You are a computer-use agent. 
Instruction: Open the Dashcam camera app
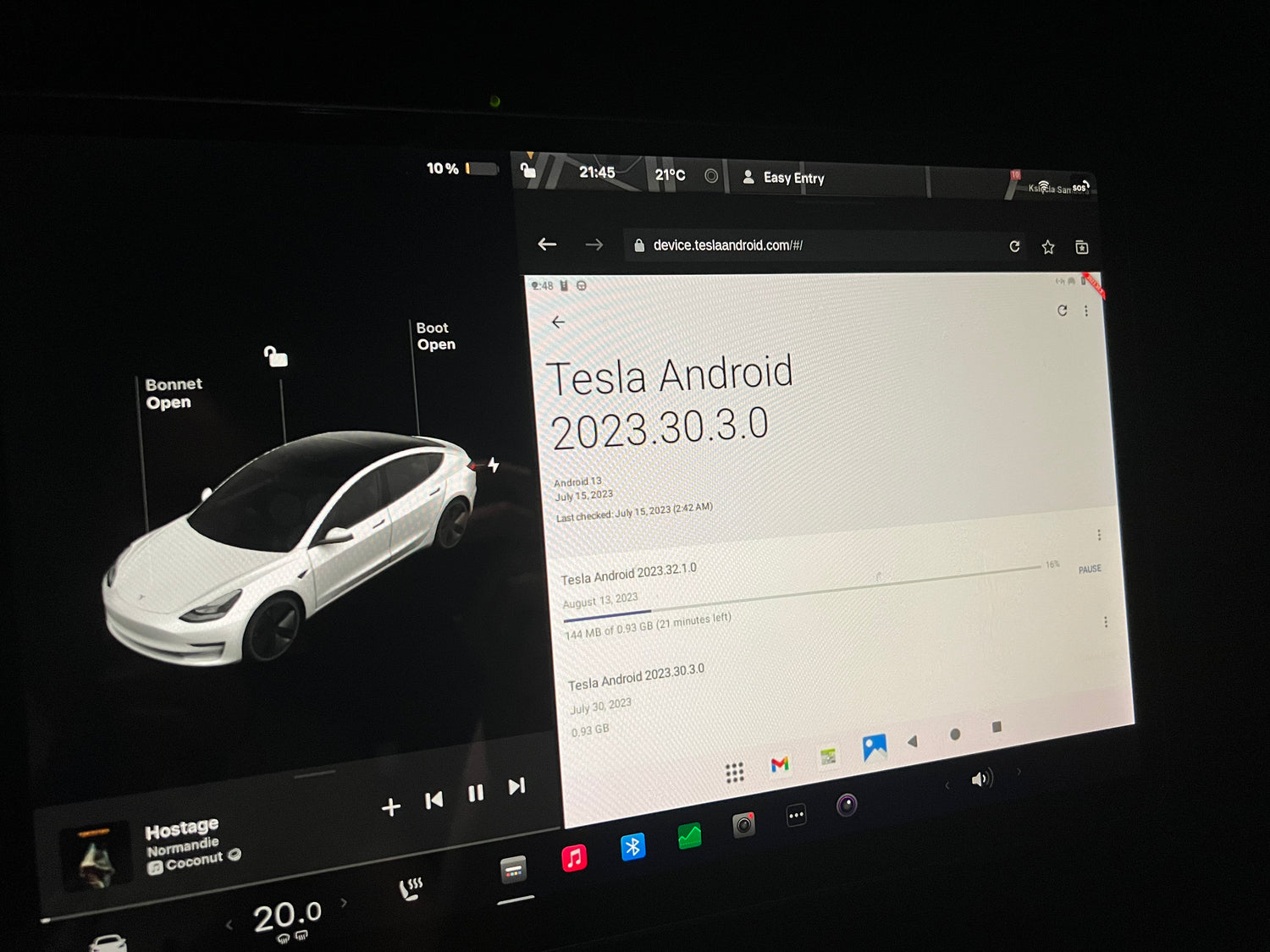point(743,824)
